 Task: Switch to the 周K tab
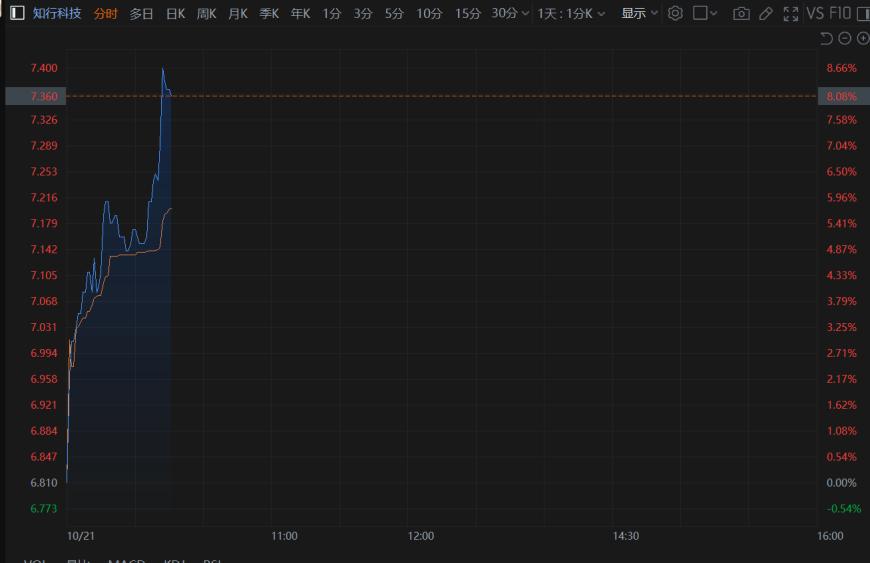pyautogui.click(x=206, y=13)
